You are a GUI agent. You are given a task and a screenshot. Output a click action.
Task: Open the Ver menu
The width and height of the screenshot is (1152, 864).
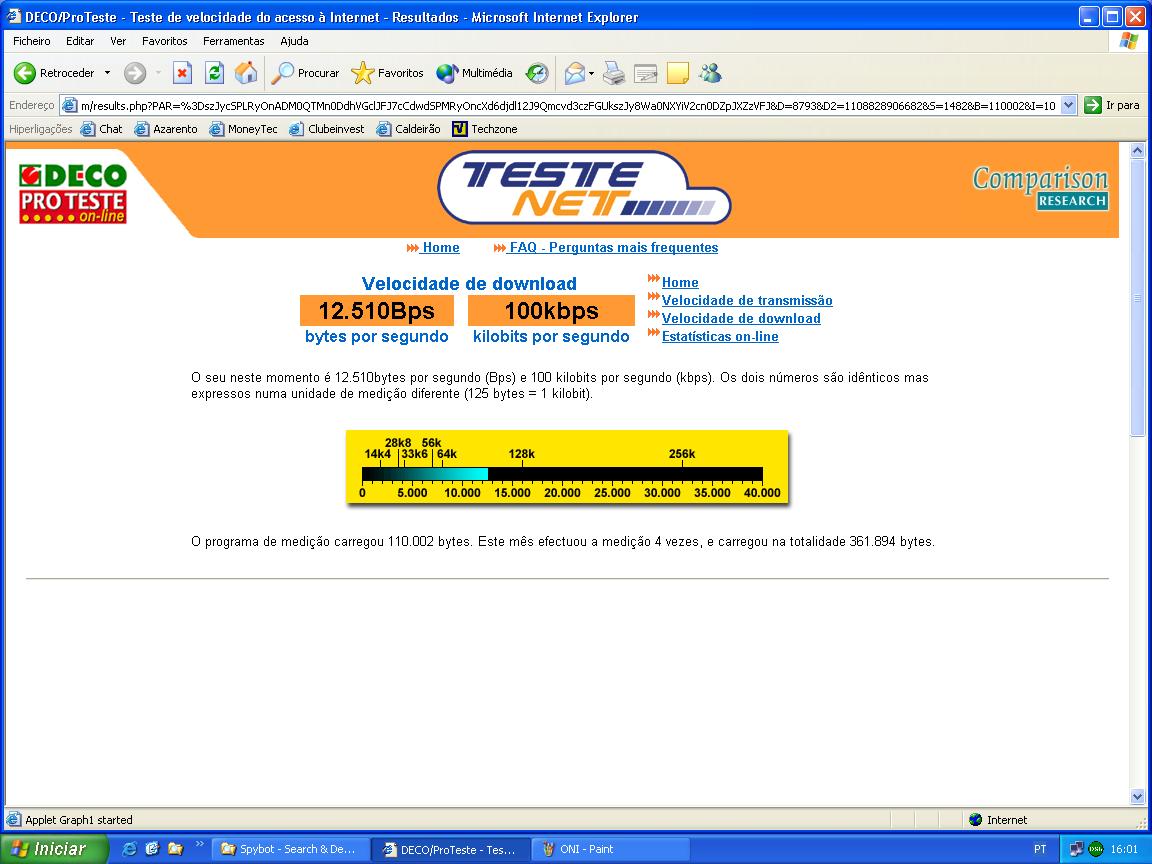click(x=118, y=41)
